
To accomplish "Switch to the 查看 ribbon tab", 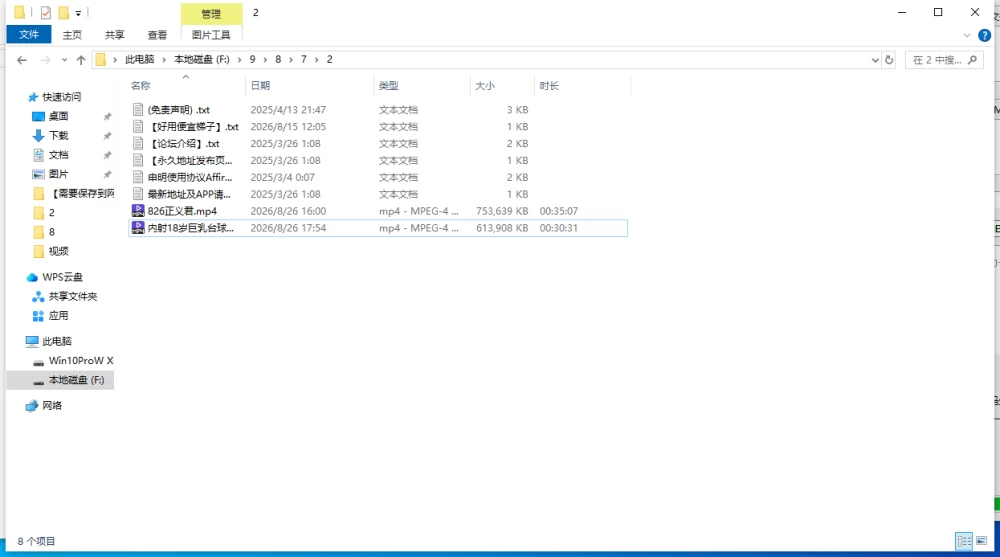I will [x=157, y=34].
